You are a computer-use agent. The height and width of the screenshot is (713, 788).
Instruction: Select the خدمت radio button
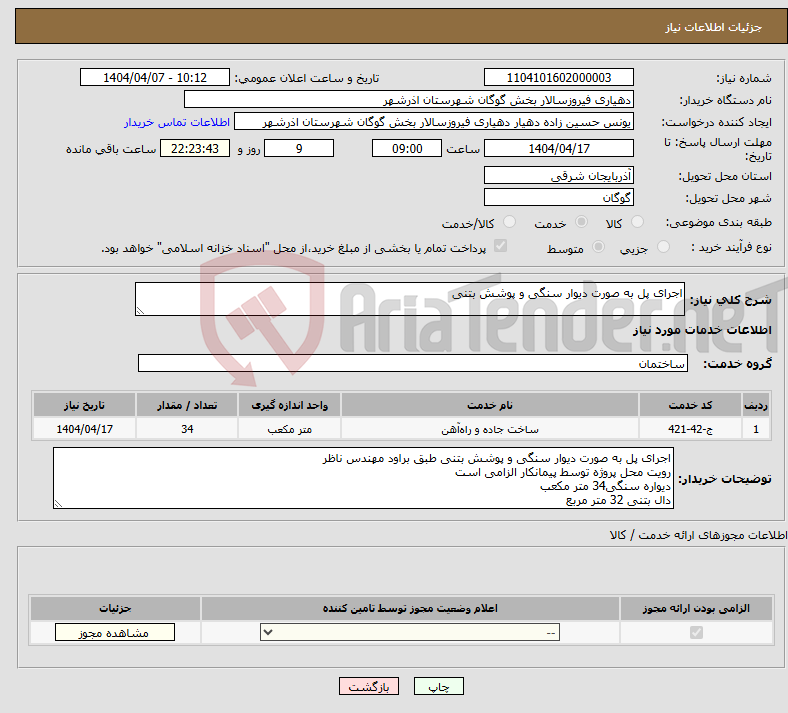pyautogui.click(x=581, y=222)
